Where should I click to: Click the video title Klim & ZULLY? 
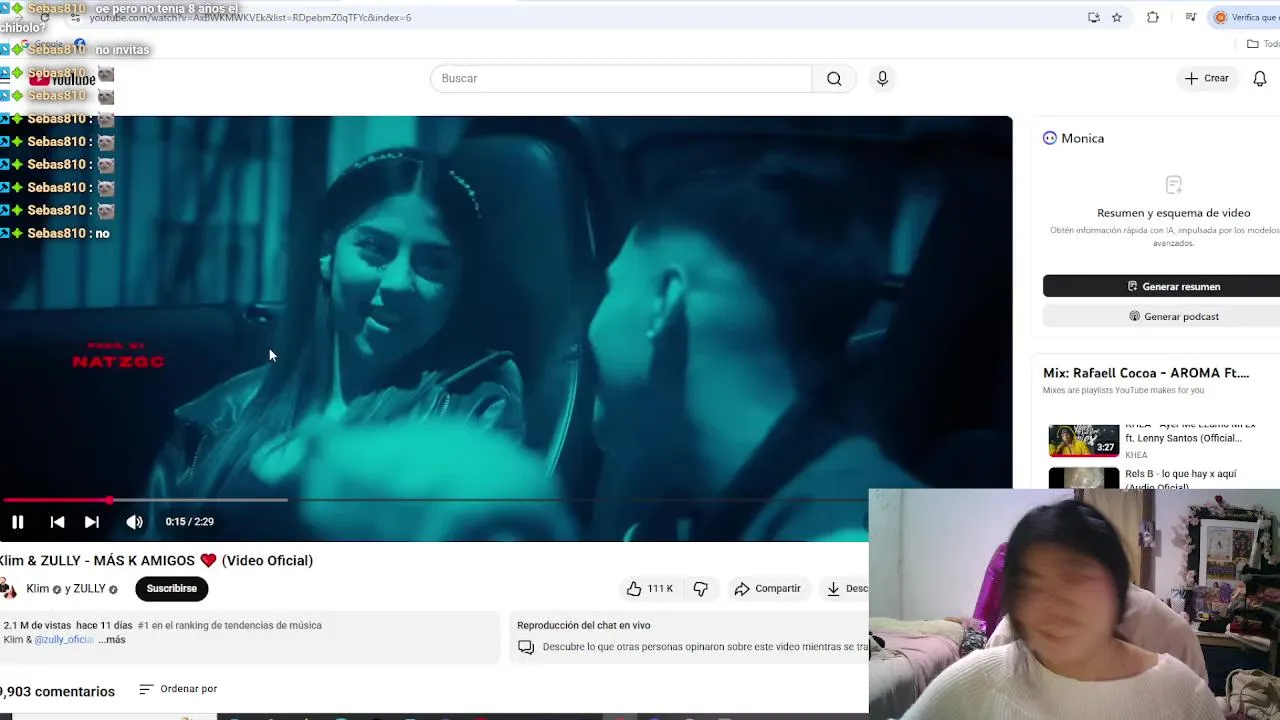157,560
